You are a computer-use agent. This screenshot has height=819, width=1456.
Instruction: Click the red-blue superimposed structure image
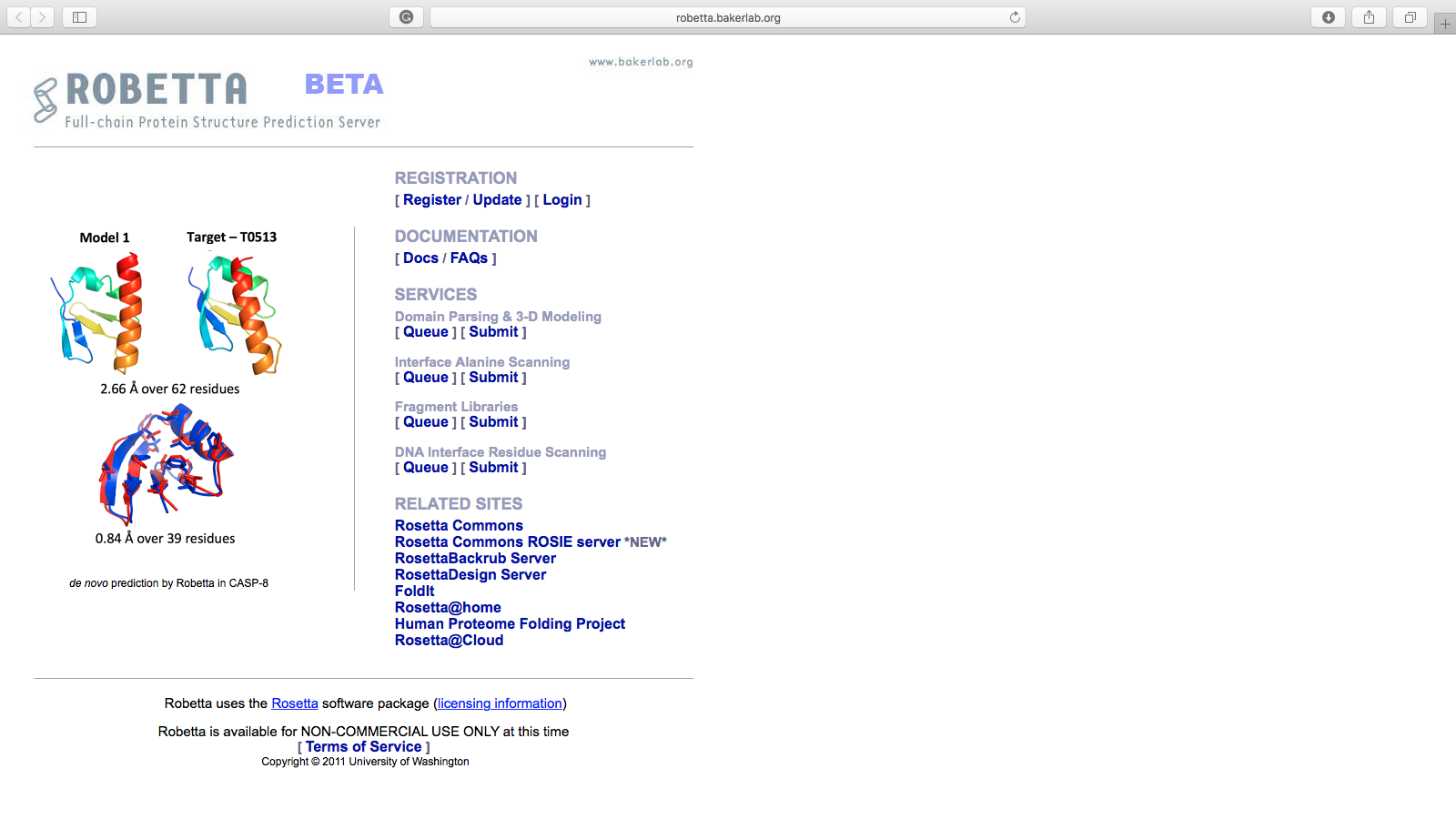pos(166,463)
